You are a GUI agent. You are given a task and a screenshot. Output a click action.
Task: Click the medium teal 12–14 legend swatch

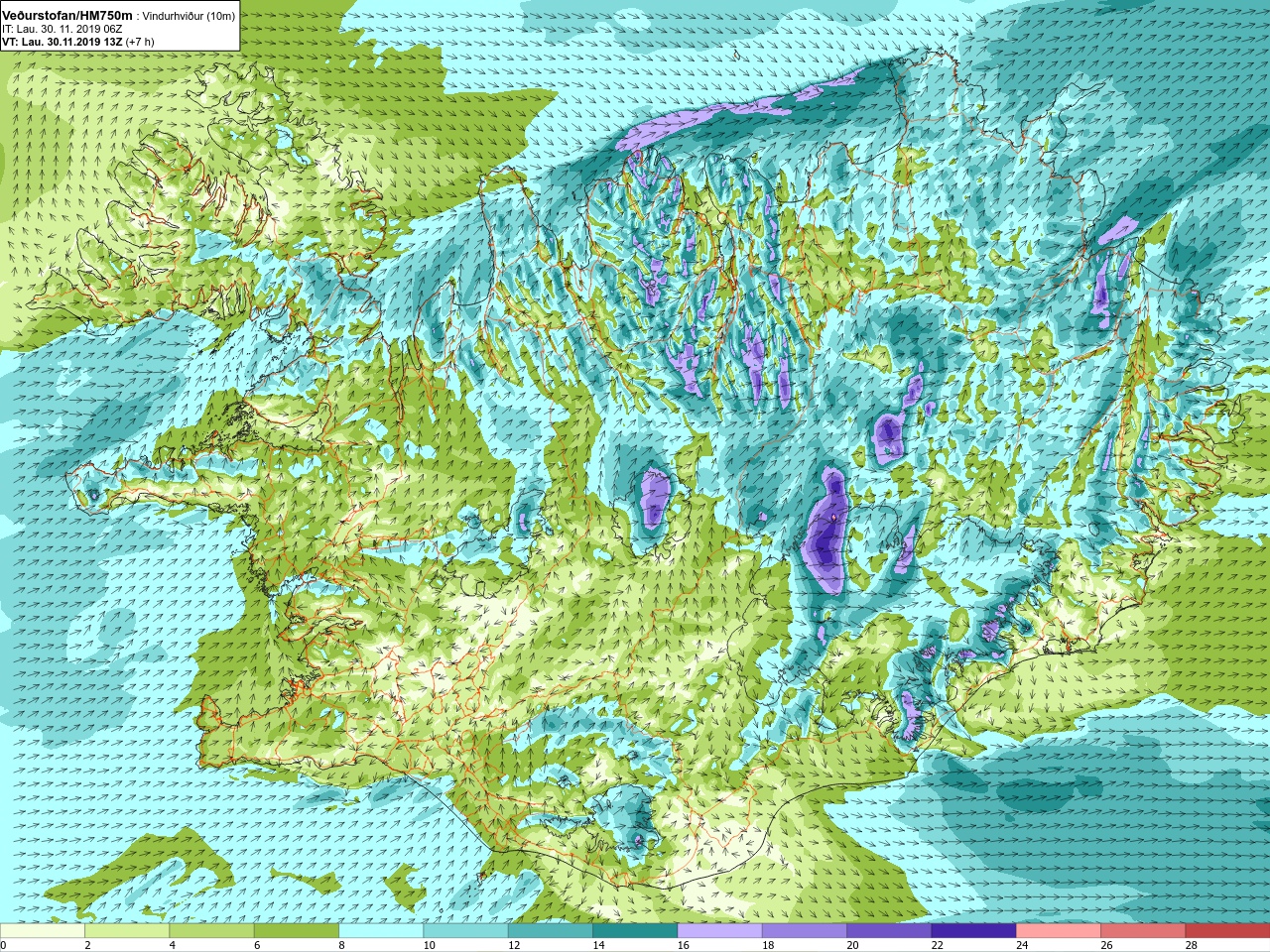(551, 931)
